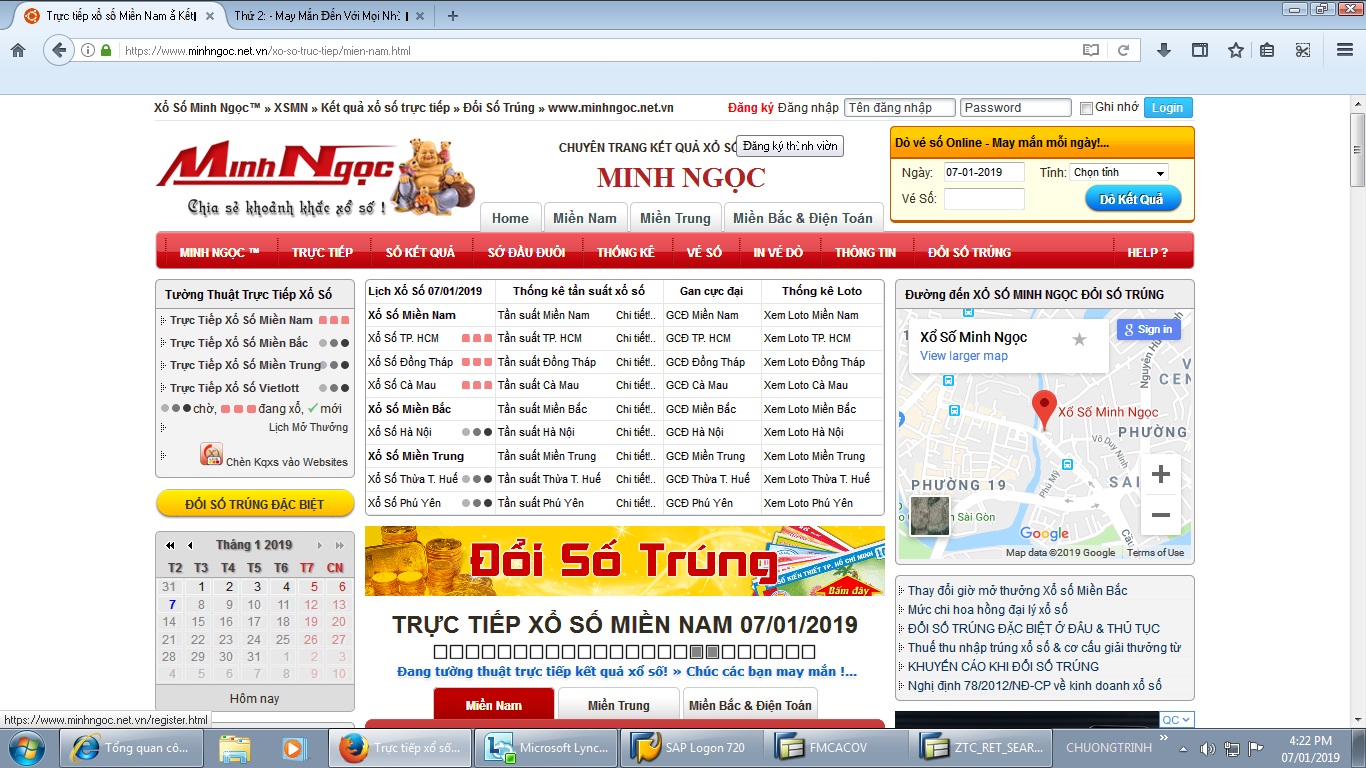Click Tần suất Cà Mau link
The width and height of the screenshot is (1366, 768).
pos(538,385)
